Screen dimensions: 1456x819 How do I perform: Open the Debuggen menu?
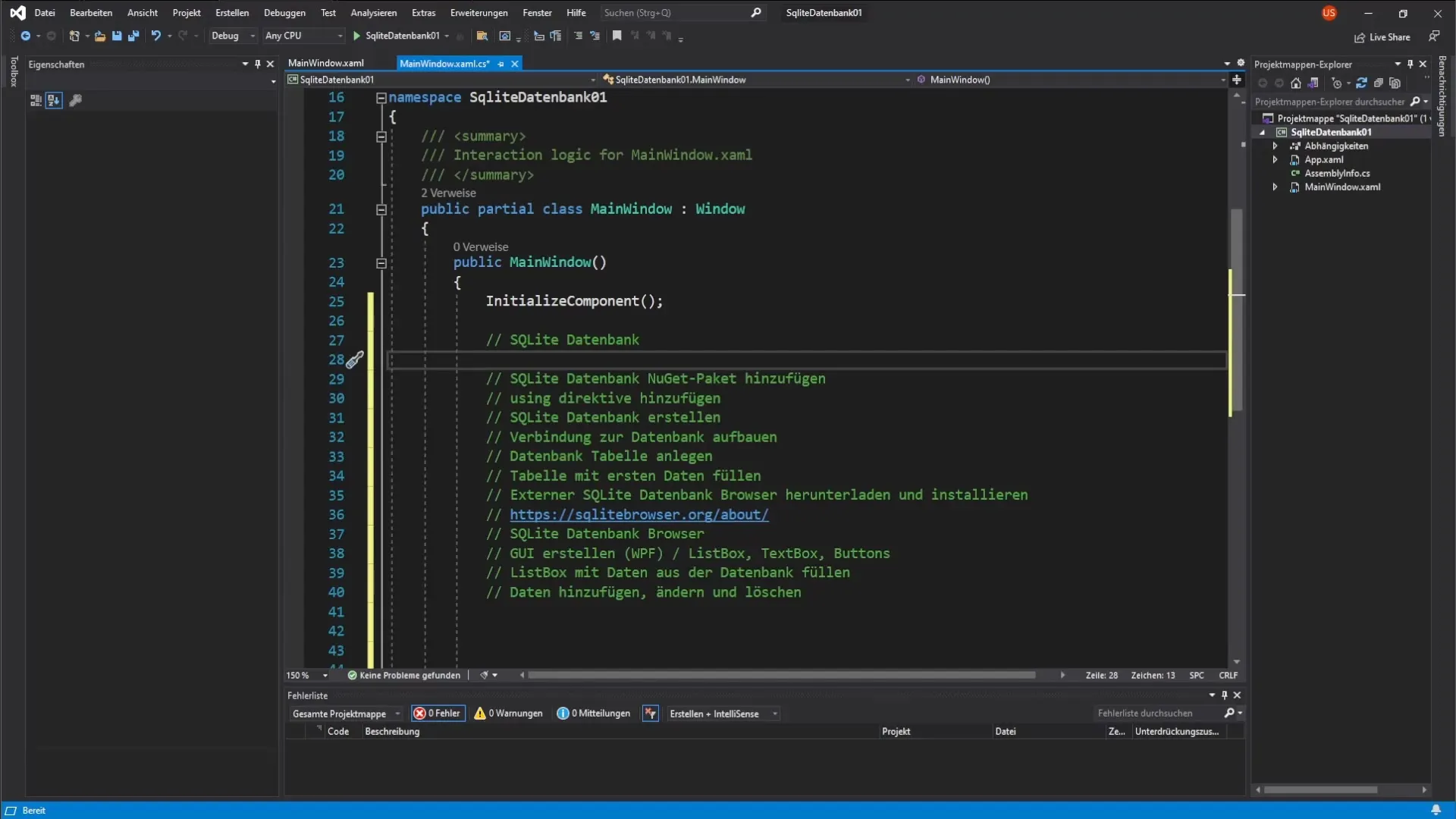[x=284, y=13]
